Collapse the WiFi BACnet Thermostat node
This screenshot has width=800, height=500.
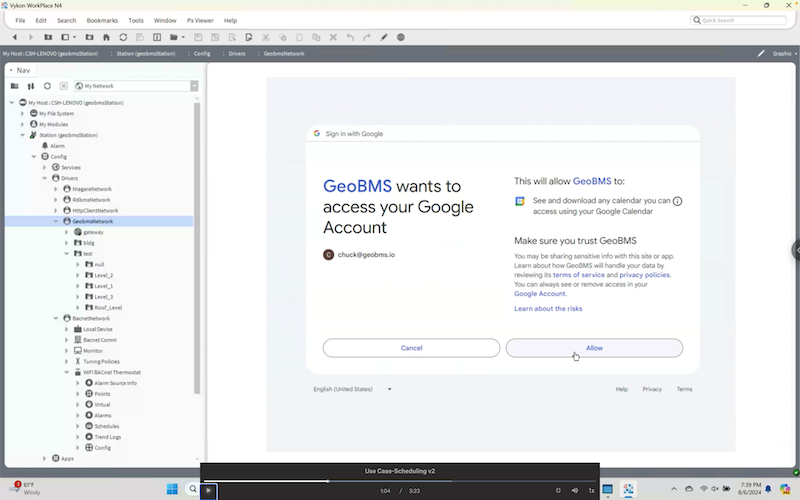tap(66, 372)
